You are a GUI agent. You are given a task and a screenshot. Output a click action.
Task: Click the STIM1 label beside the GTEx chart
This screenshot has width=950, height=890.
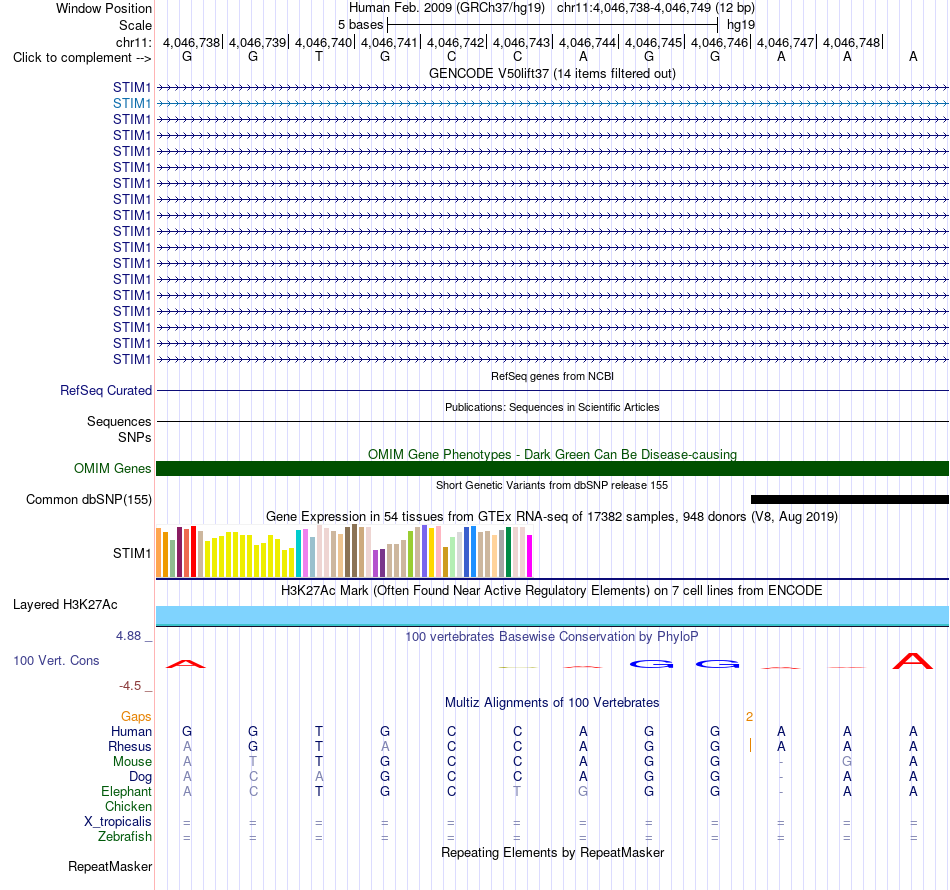131,553
